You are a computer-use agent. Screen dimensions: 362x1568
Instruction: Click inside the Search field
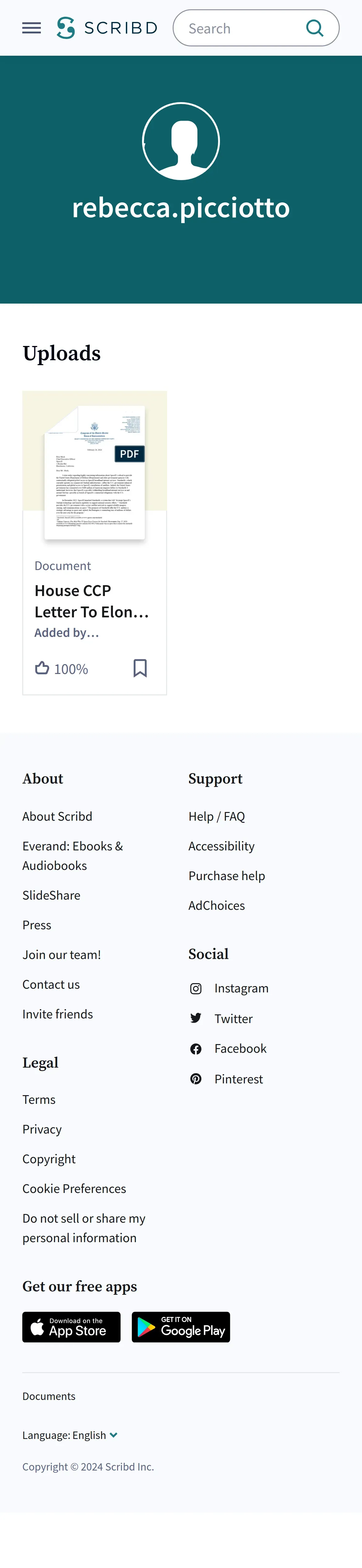243,28
